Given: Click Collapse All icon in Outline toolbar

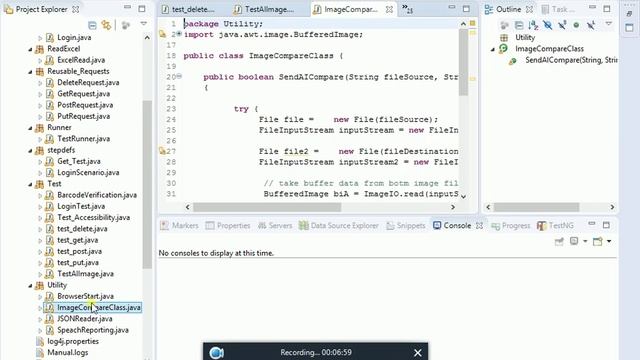Looking at the screenshot, I should [519, 25].
